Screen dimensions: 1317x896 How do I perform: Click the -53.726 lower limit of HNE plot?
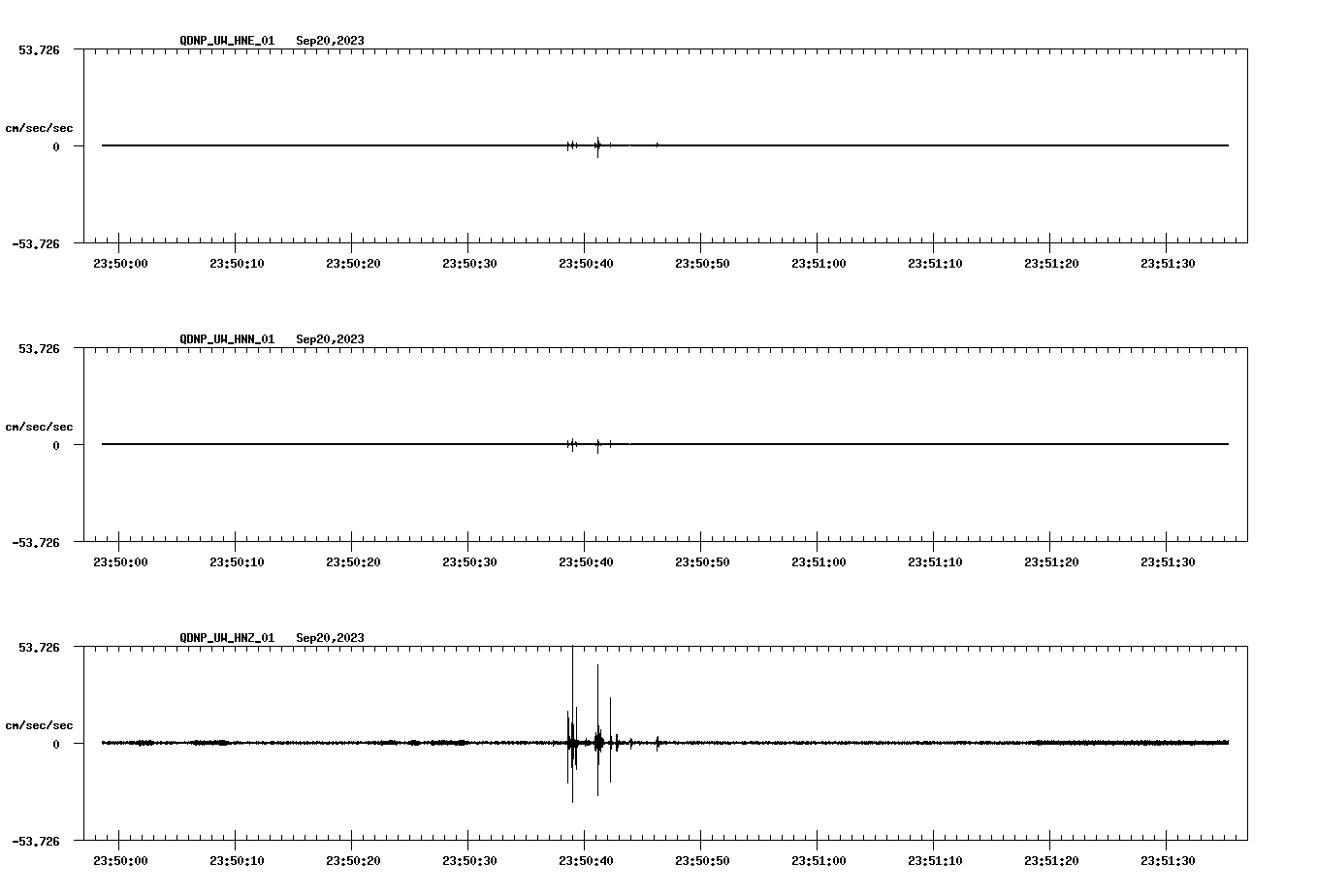pos(36,243)
